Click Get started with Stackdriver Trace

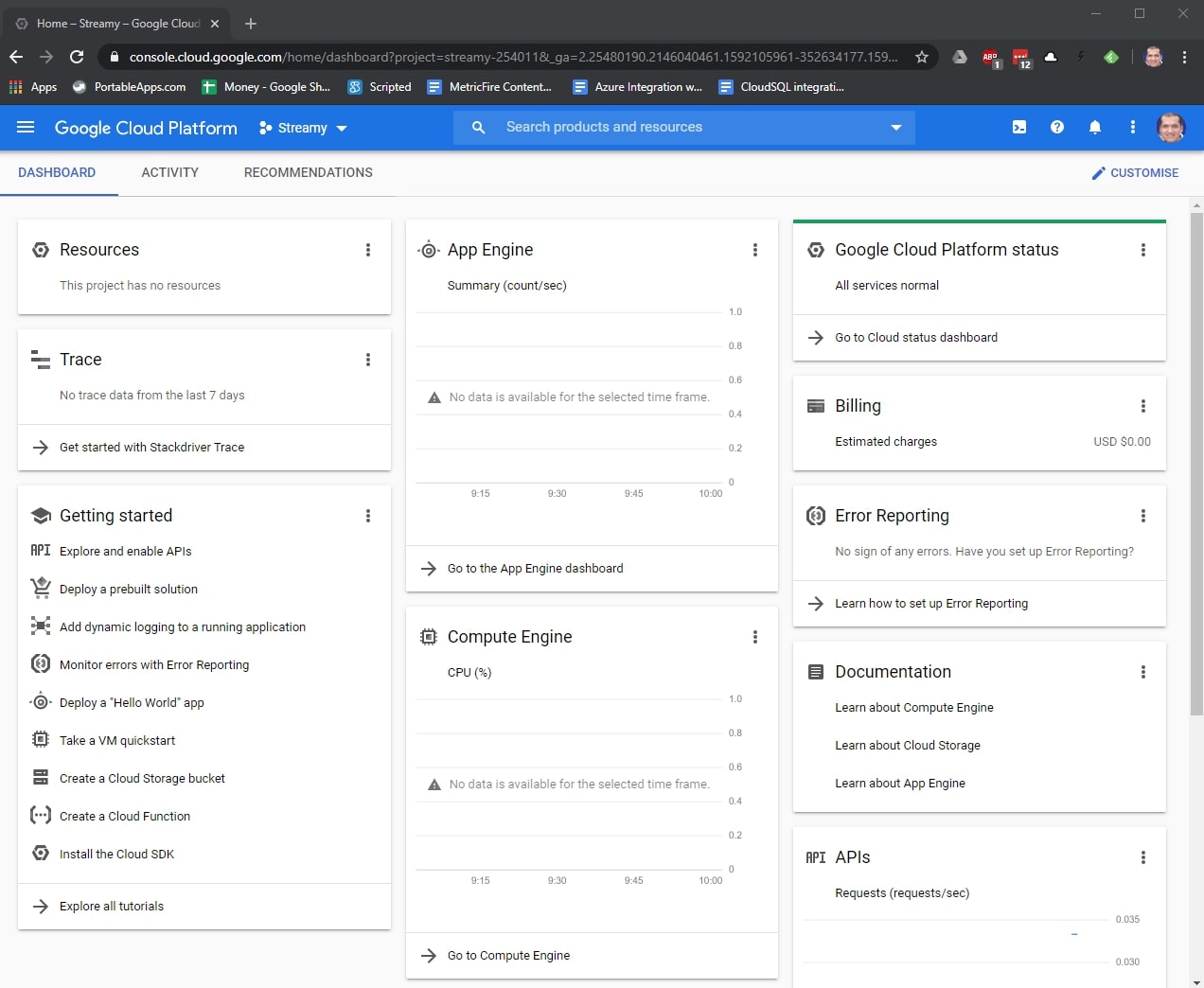tap(151, 448)
